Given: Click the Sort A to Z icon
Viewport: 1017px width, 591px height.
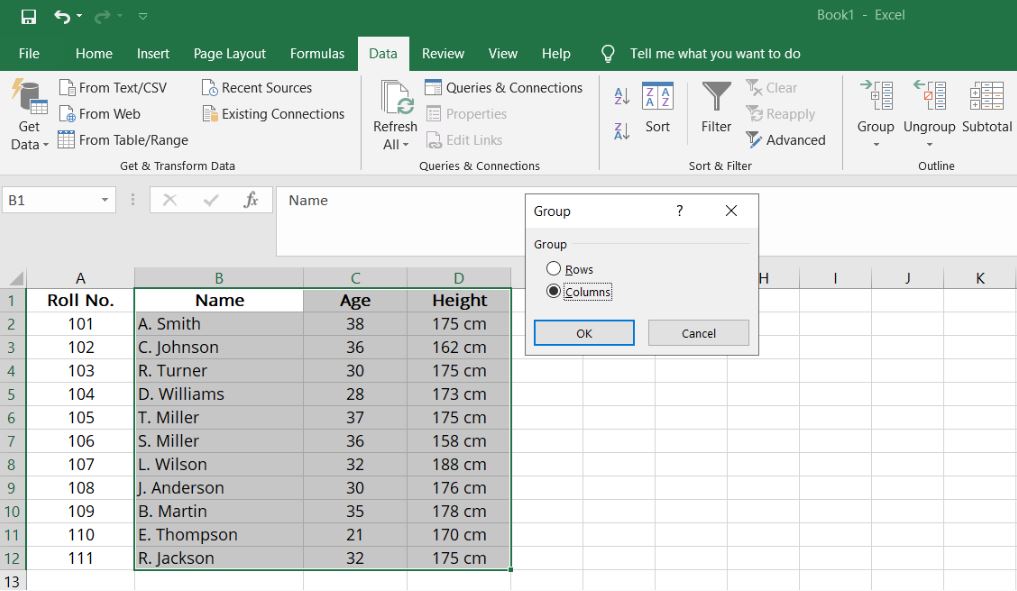Looking at the screenshot, I should point(621,97).
